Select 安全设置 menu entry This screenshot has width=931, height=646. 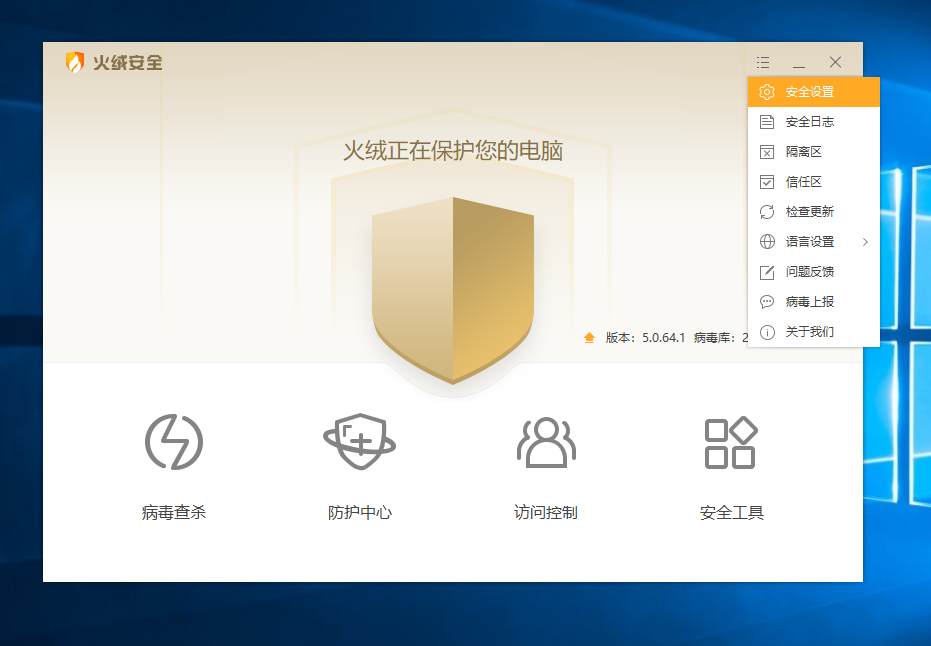[x=813, y=92]
